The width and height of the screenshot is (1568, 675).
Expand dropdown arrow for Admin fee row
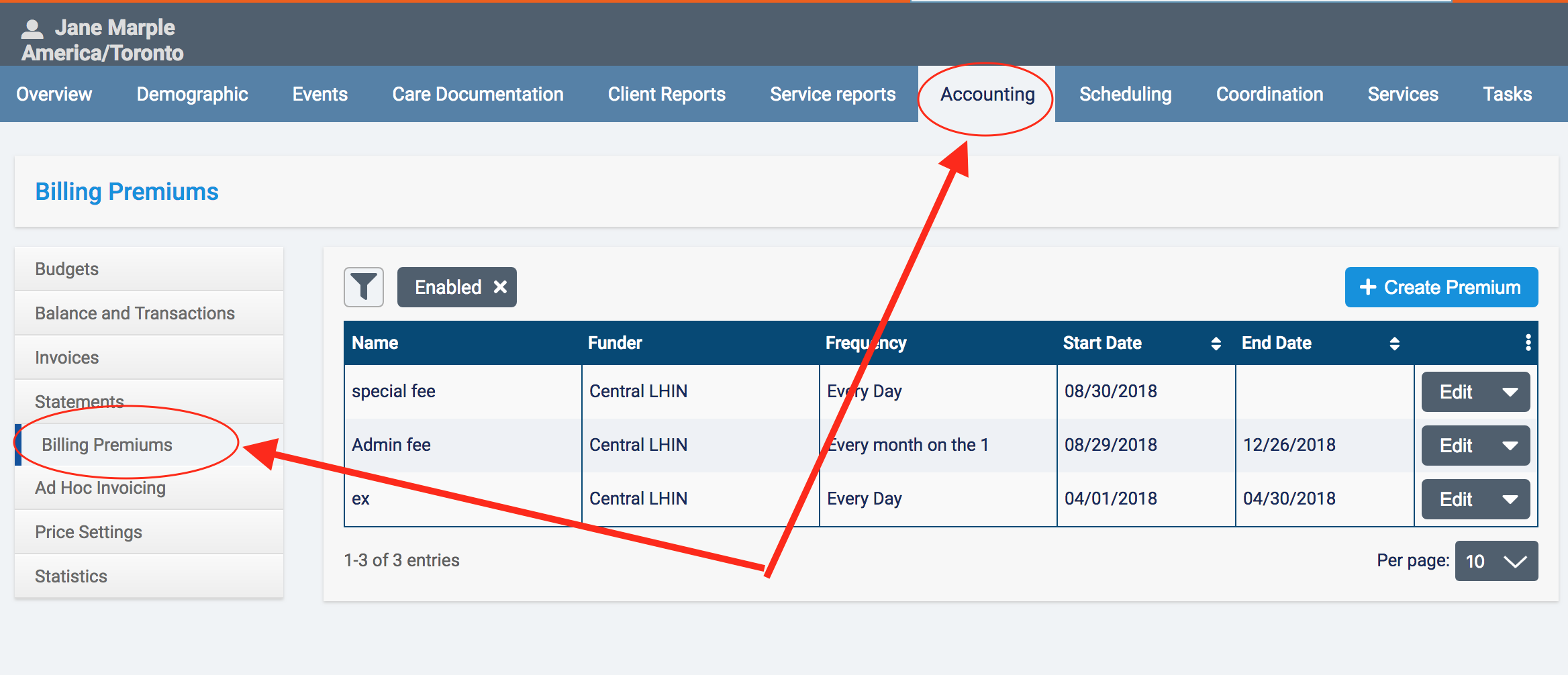click(1510, 446)
